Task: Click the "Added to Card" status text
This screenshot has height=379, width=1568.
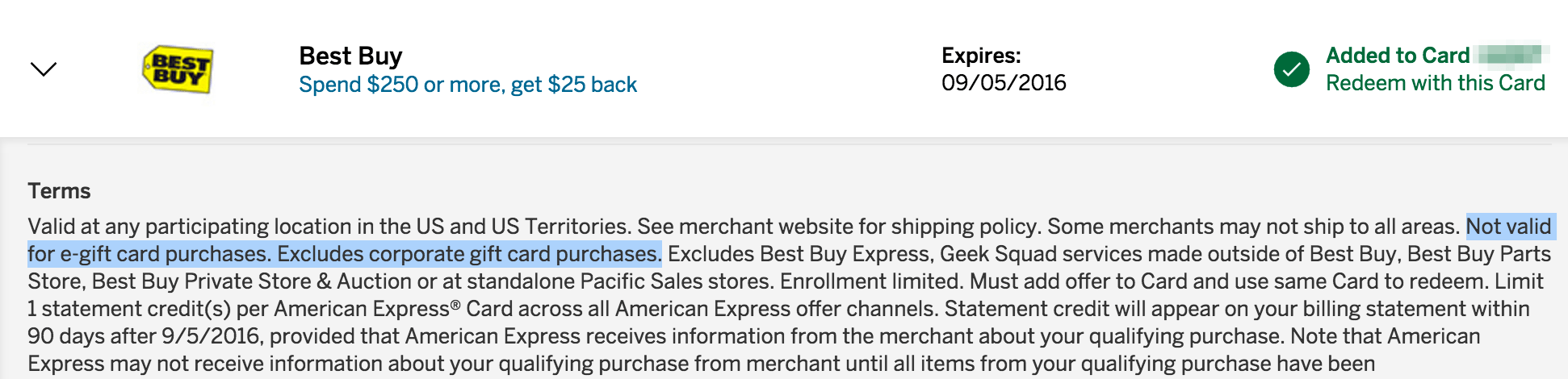Action: (1397, 56)
